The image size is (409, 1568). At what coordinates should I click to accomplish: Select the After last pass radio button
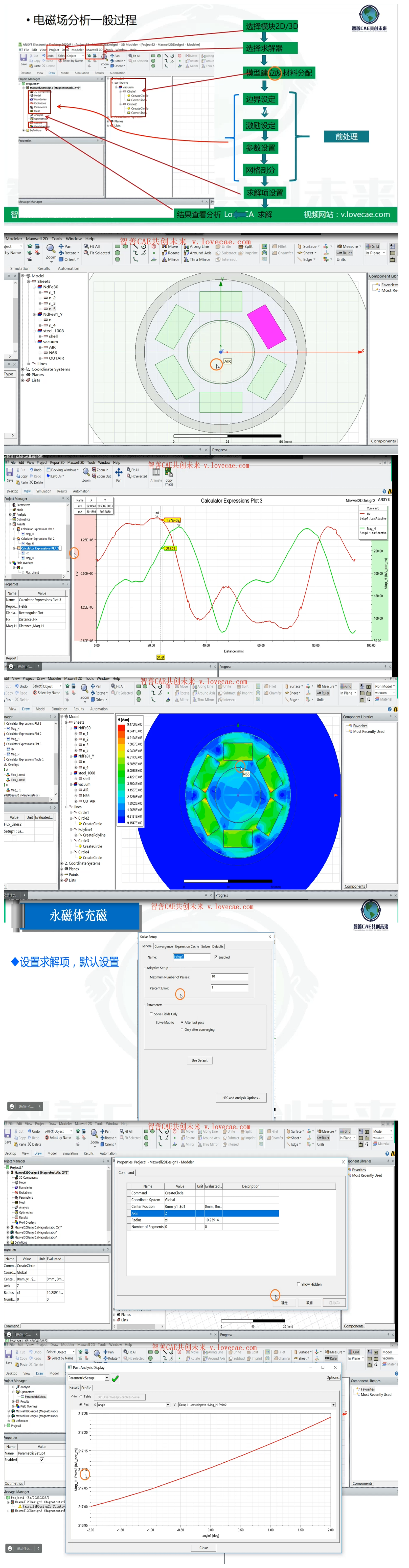(x=182, y=1023)
